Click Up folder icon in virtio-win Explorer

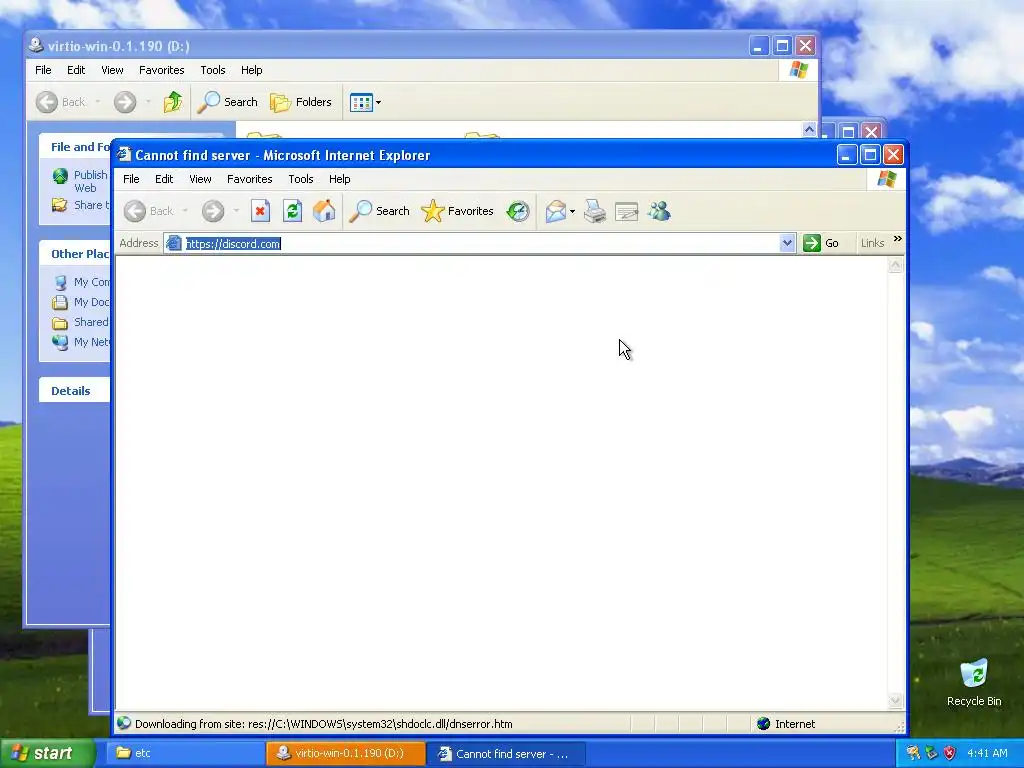coord(173,102)
